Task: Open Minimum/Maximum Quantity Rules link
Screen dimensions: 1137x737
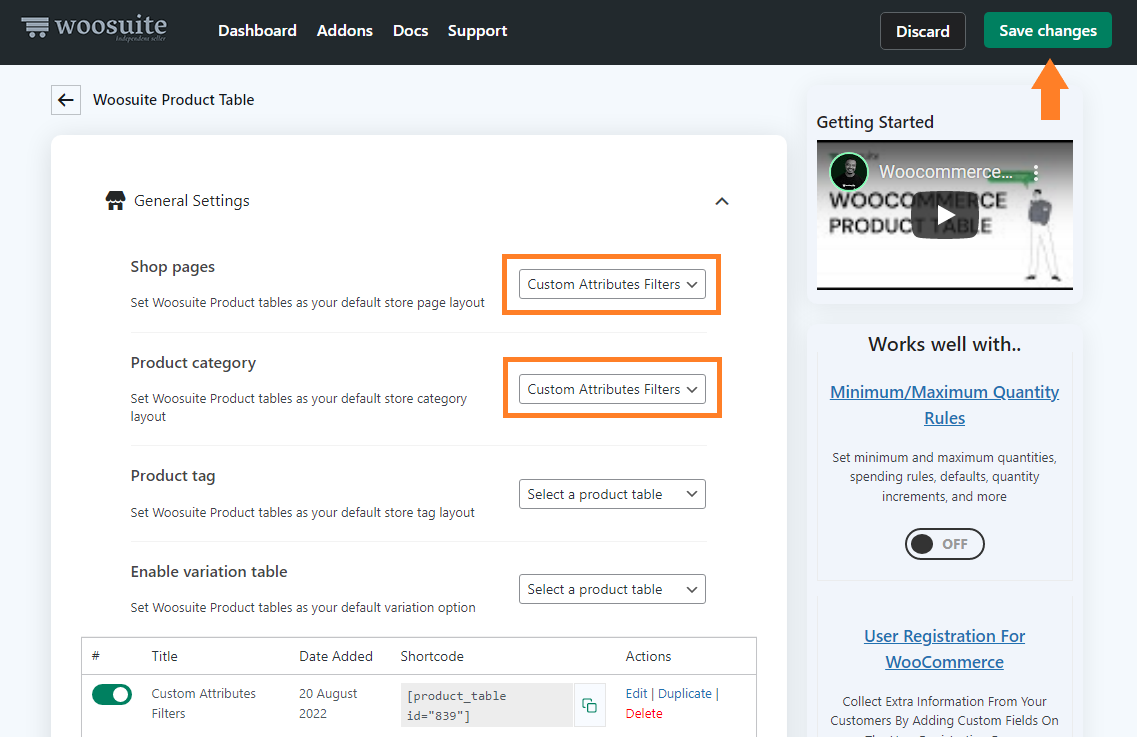Action: coord(944,405)
